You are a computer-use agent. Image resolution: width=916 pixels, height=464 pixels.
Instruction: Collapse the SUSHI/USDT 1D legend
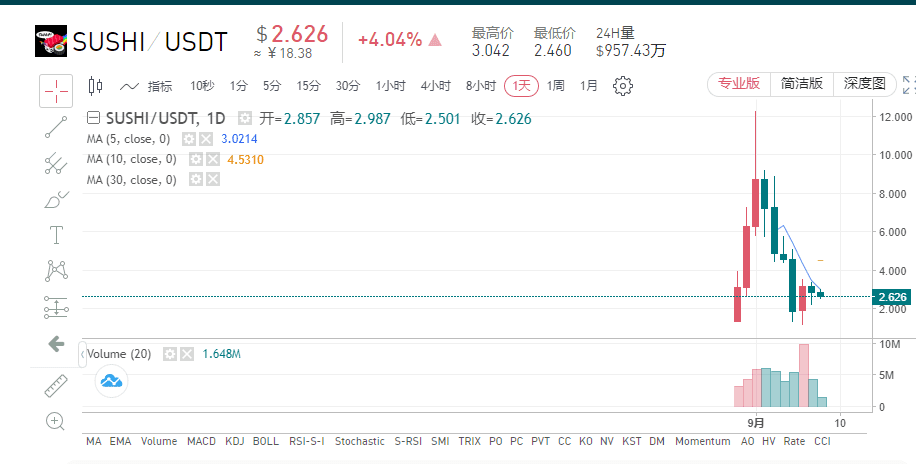point(93,119)
